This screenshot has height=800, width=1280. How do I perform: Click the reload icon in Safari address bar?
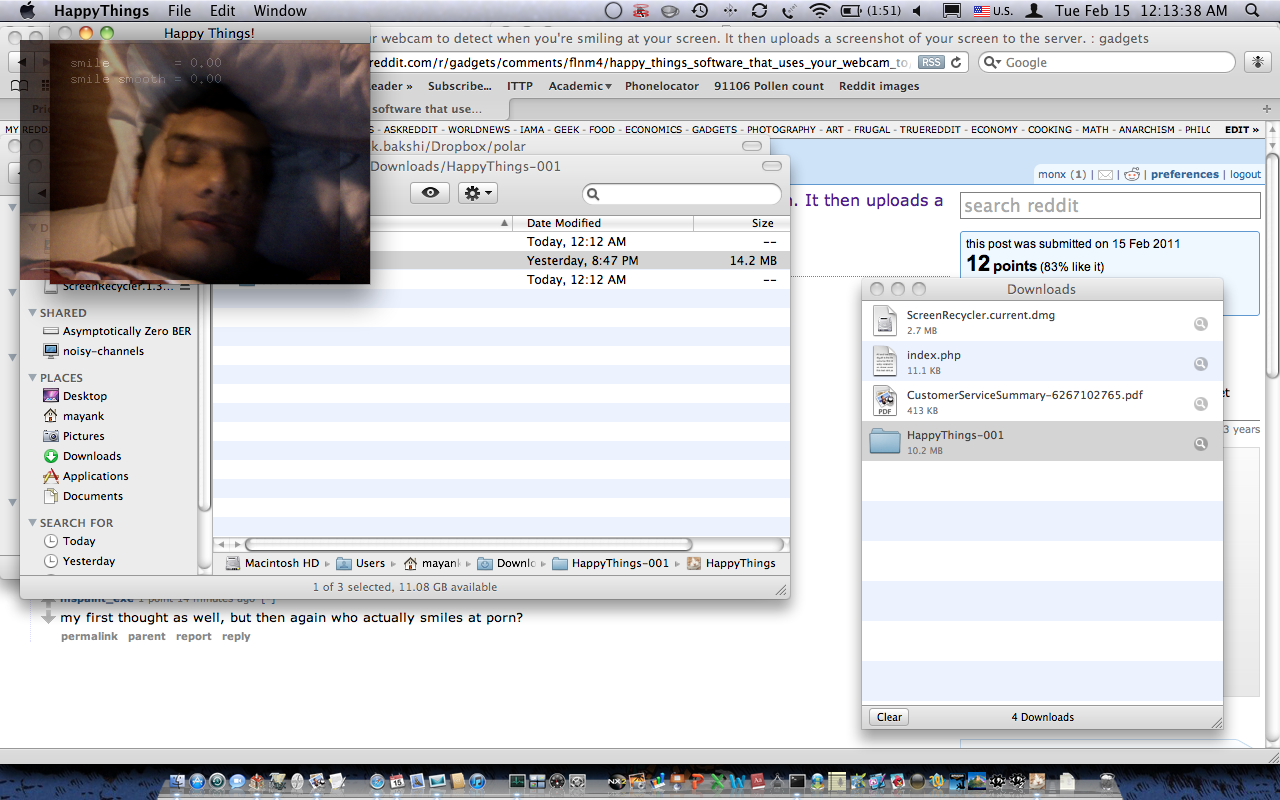[x=957, y=62]
